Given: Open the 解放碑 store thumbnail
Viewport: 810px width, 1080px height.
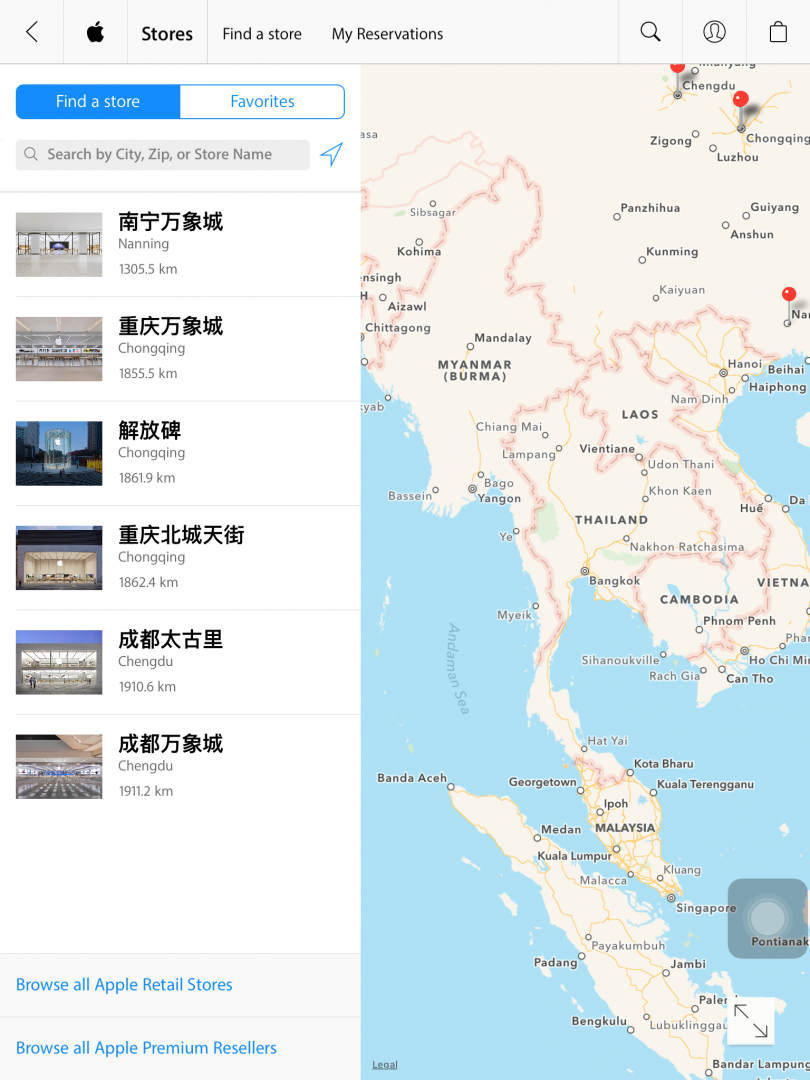Looking at the screenshot, I should pyautogui.click(x=59, y=453).
